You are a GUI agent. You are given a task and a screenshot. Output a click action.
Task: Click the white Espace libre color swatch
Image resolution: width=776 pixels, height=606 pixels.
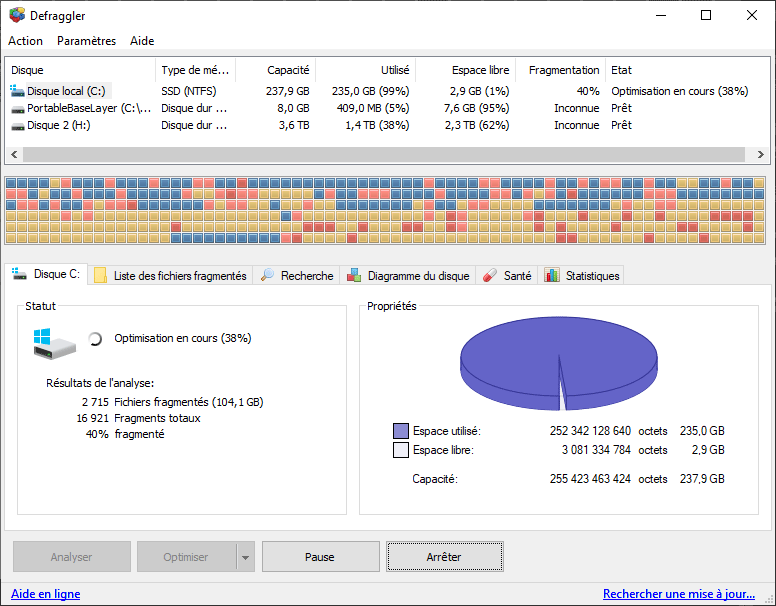pos(401,450)
